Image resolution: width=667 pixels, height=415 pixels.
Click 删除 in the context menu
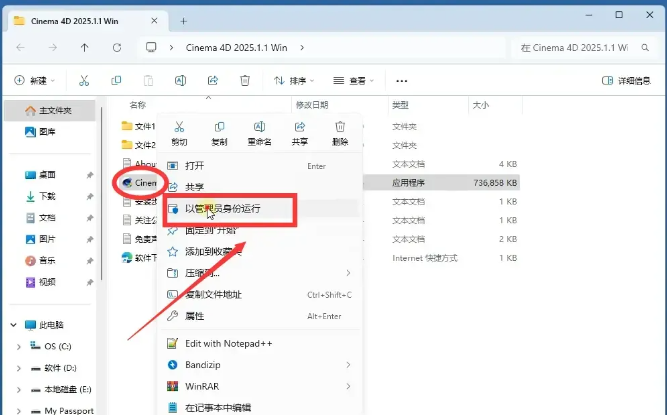[x=340, y=134]
